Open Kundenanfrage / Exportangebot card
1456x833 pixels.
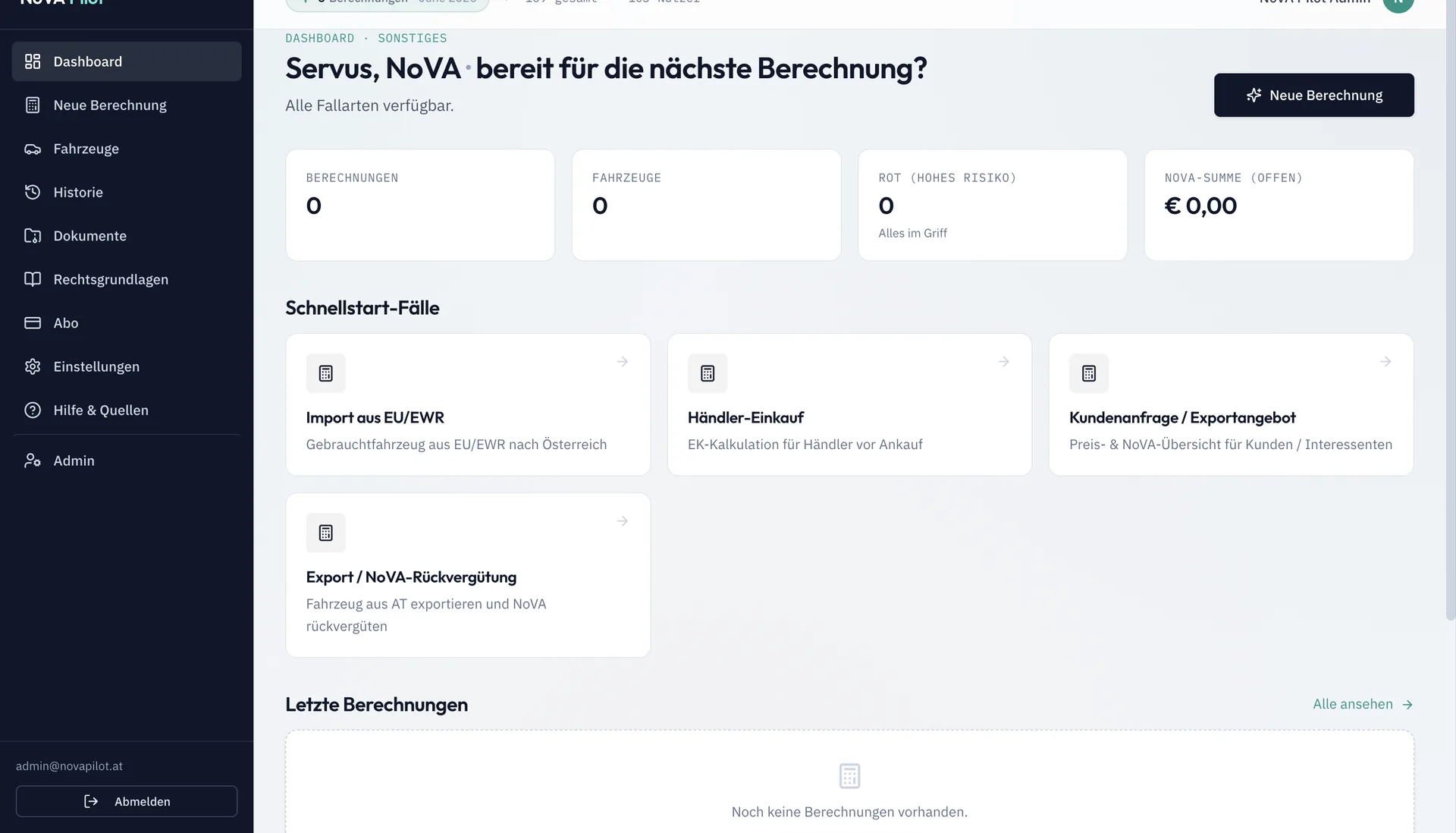pyautogui.click(x=1231, y=404)
